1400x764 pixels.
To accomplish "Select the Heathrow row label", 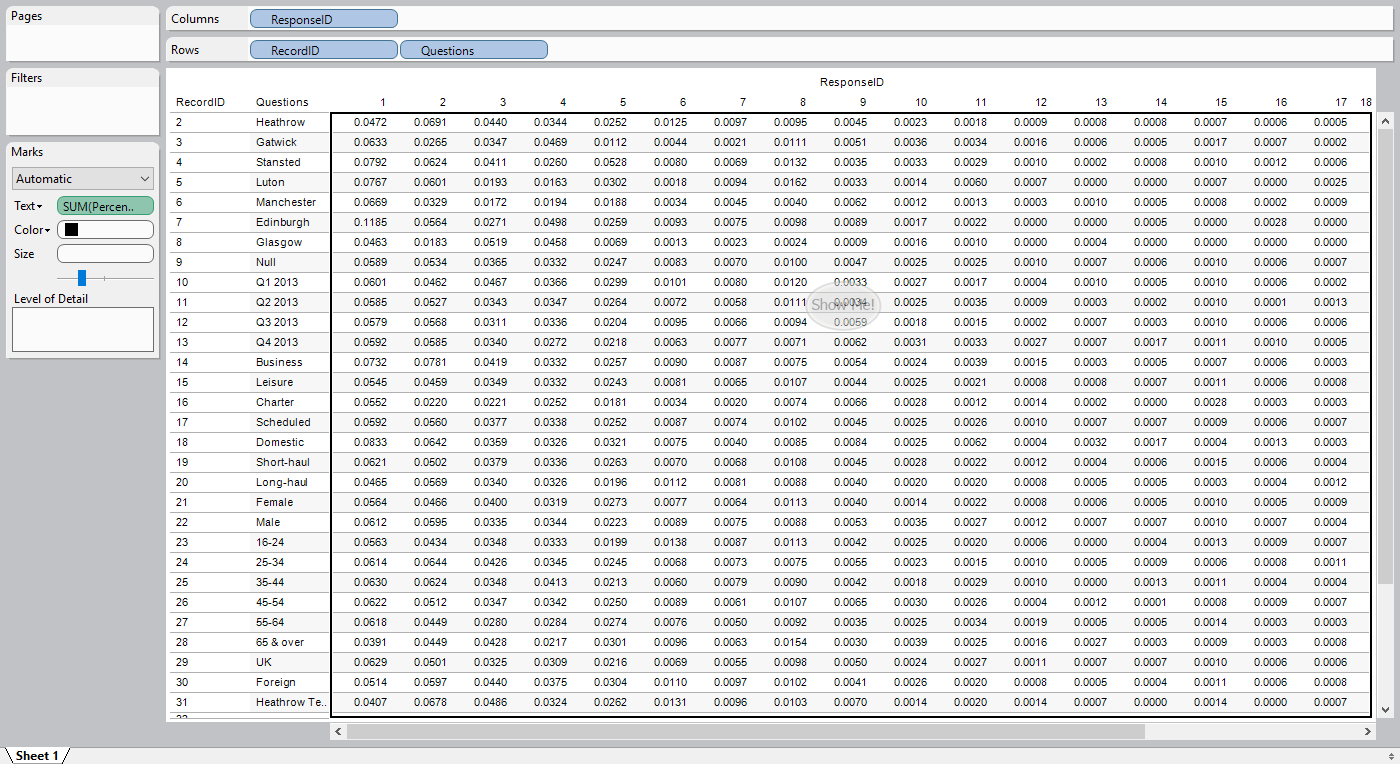I will tap(280, 122).
